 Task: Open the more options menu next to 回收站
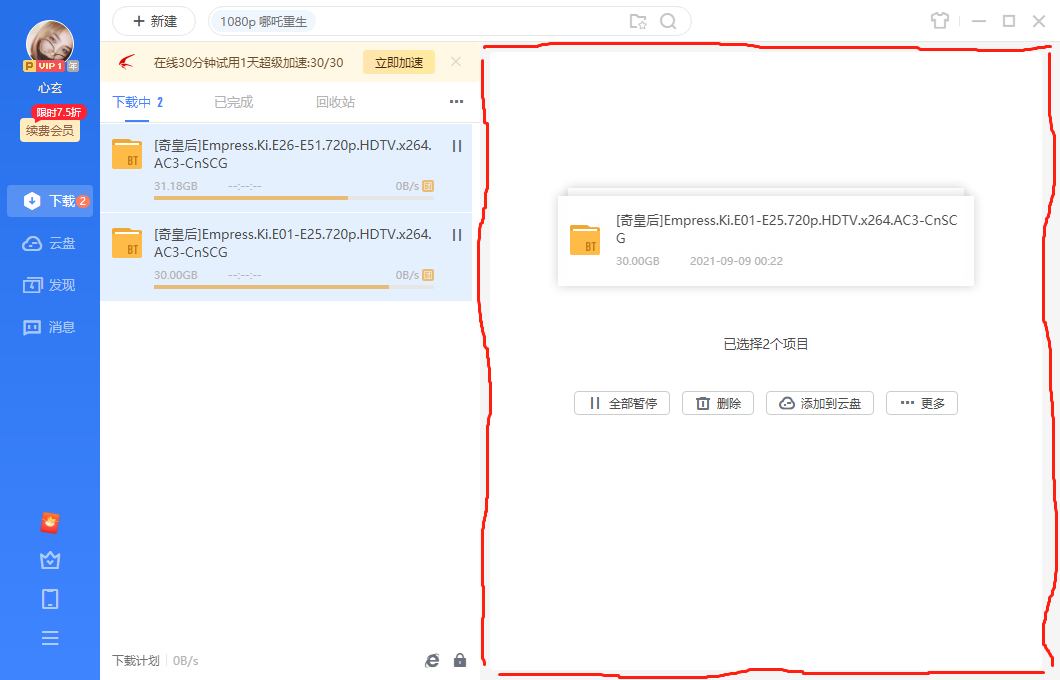pos(456,101)
